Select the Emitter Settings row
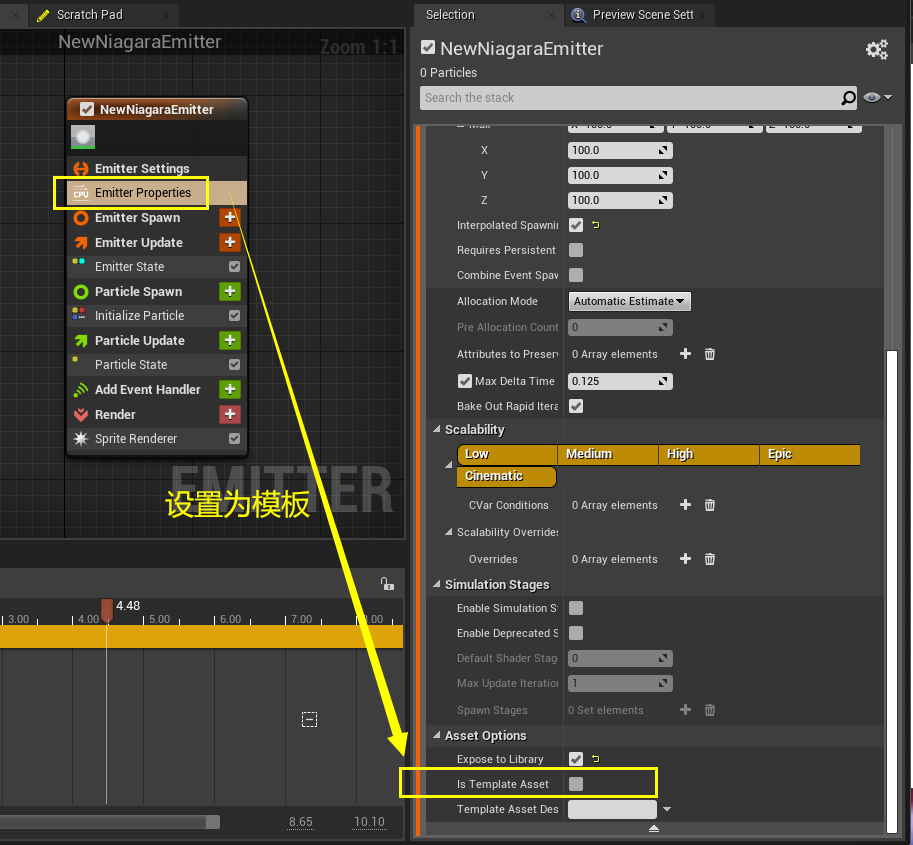The height and width of the screenshot is (845, 913). [157, 168]
